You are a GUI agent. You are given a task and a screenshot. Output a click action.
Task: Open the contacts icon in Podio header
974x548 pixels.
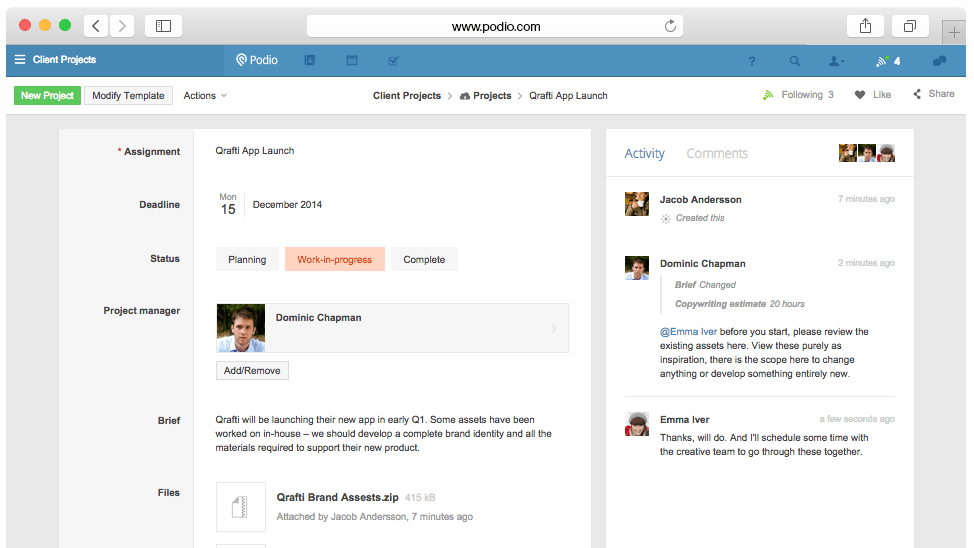pyautogui.click(x=310, y=60)
